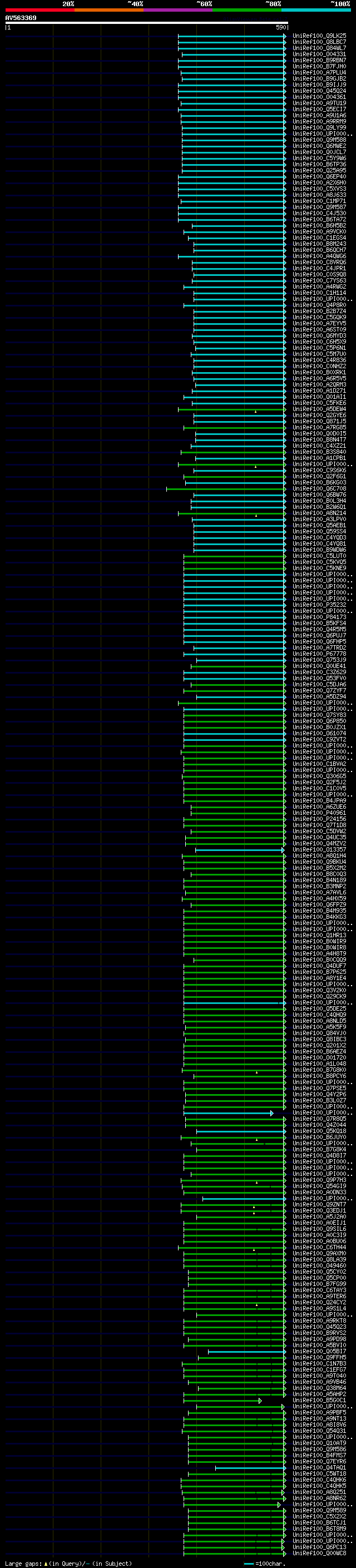This screenshot has height=1568, width=356.
Task: Select the AV563369 query label
Action: pyautogui.click(x=21, y=18)
